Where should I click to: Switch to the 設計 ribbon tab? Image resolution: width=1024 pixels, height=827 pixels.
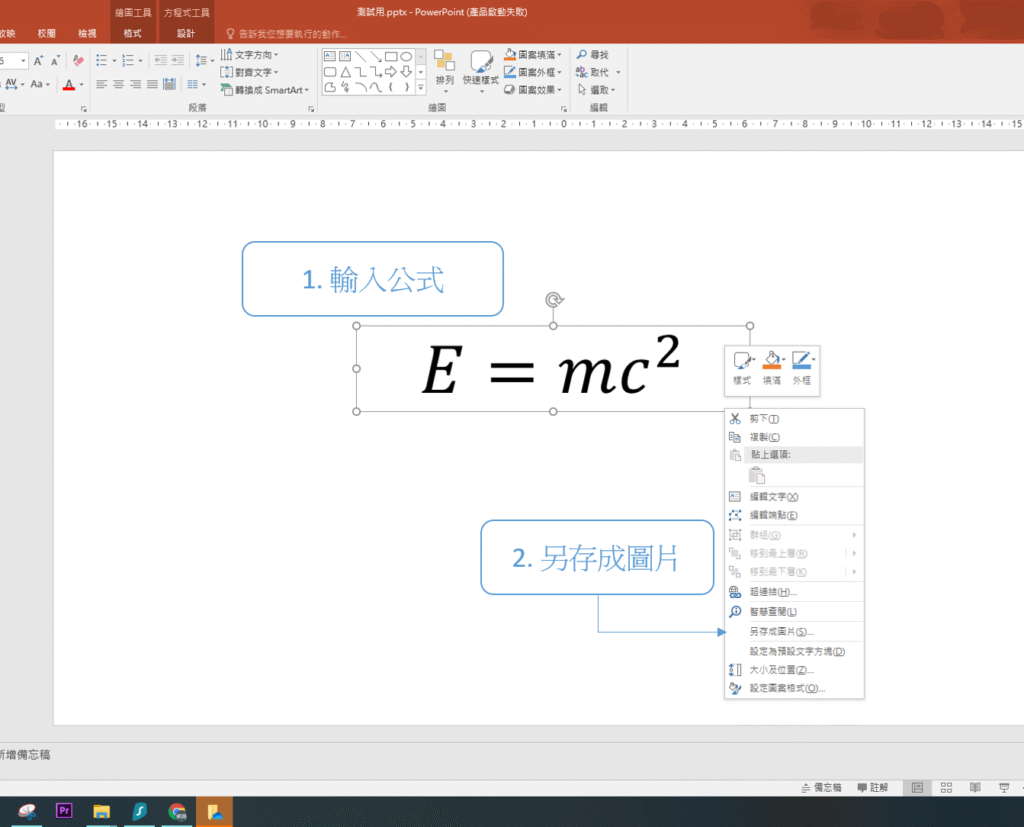(x=186, y=33)
